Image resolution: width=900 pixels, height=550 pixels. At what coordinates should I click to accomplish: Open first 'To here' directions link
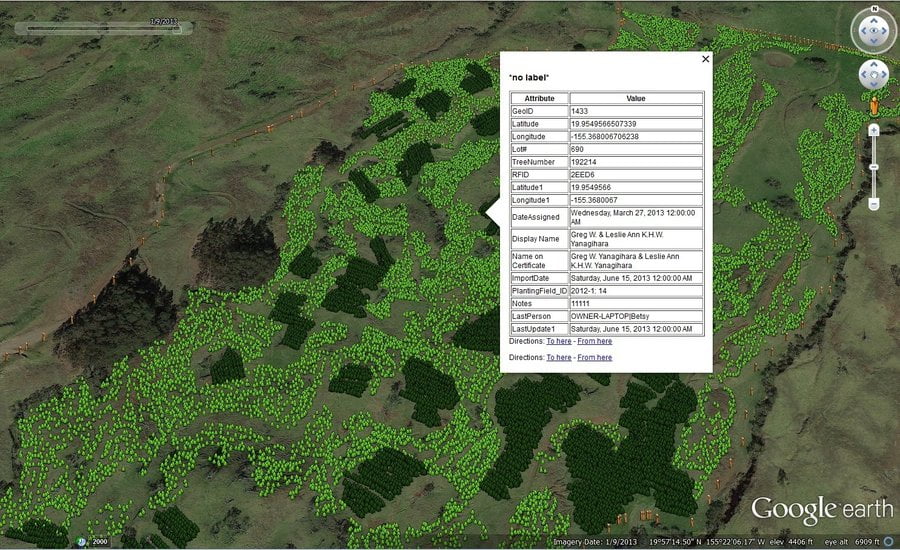558,342
